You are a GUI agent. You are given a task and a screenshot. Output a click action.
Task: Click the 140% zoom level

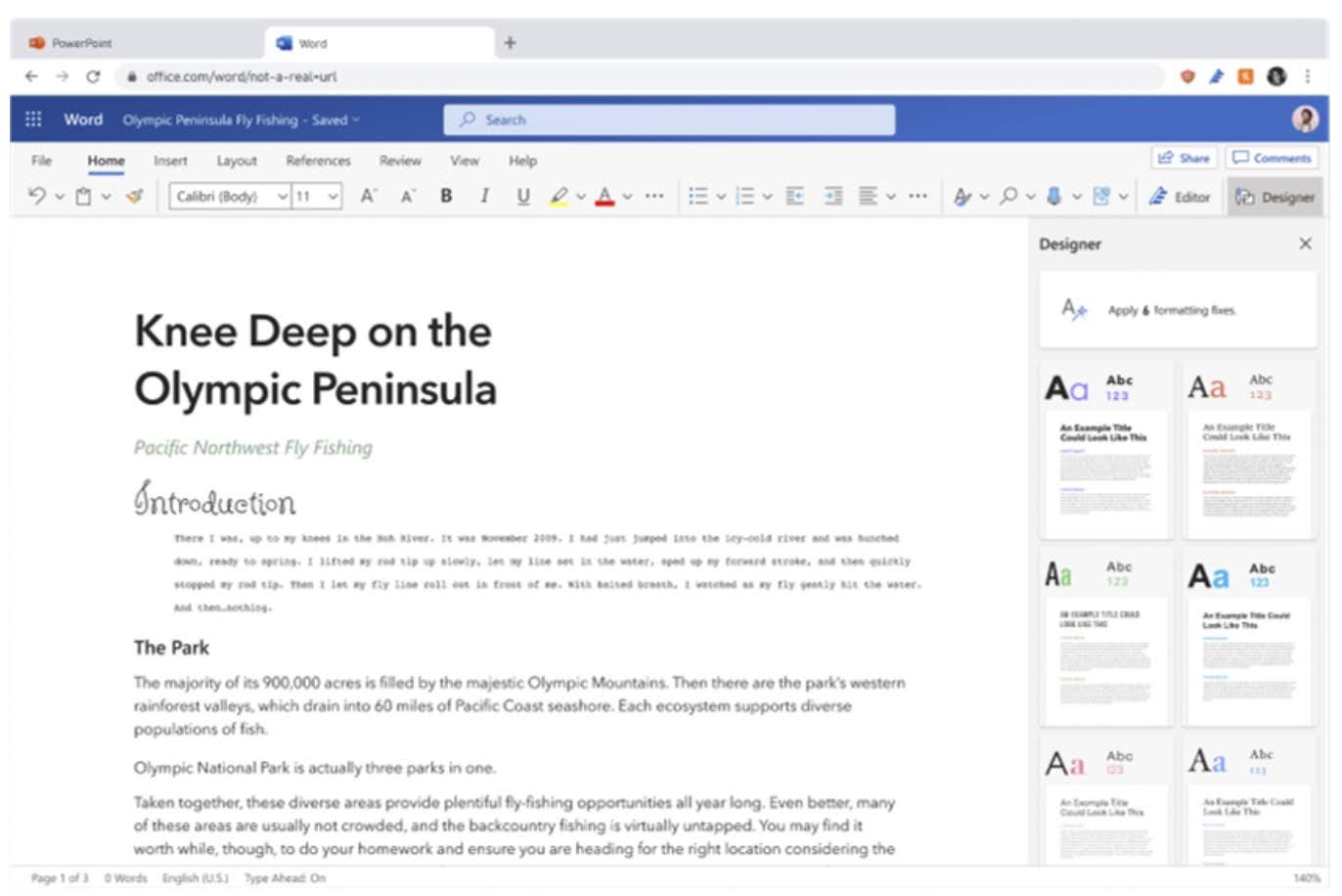[1307, 878]
